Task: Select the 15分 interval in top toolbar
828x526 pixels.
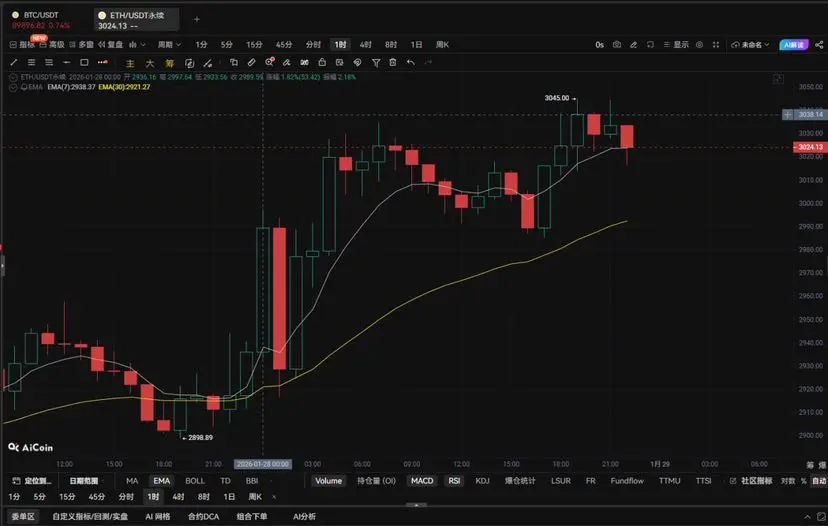Action: pyautogui.click(x=254, y=45)
